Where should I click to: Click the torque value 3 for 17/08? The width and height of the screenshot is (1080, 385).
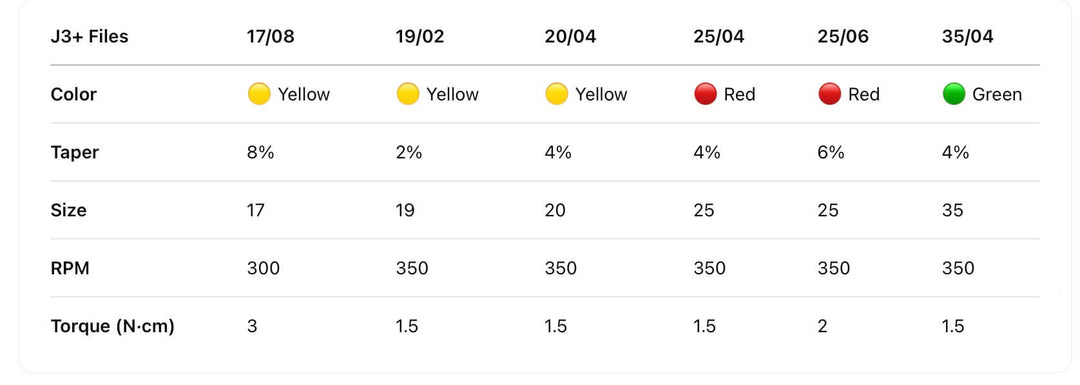(x=252, y=326)
